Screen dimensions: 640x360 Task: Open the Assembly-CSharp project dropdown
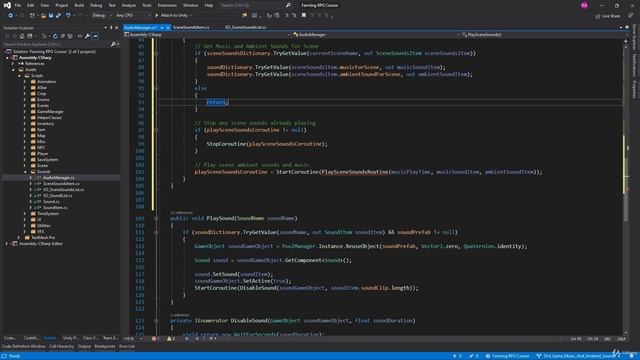pyautogui.click(x=207, y=35)
